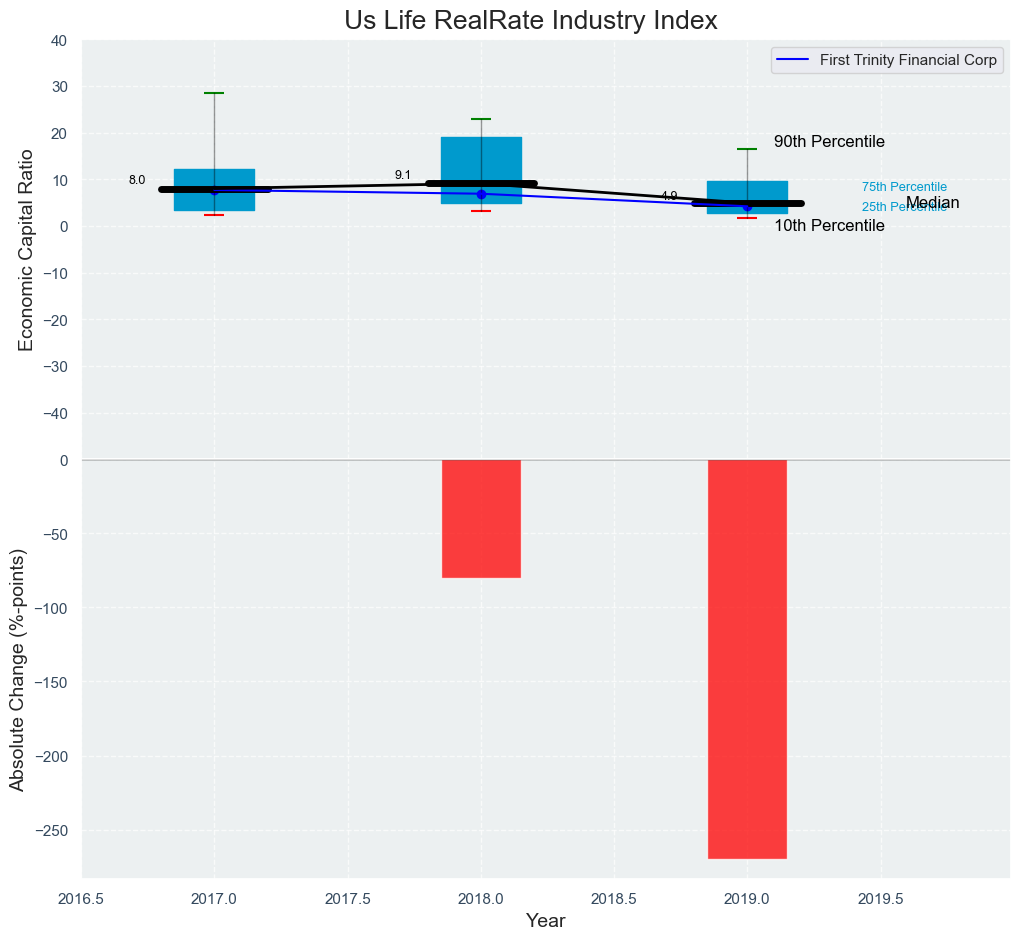Screen dimensions: 1021x940
Task: Click the 2017.5 x-axis tick label
Action: [347, 898]
